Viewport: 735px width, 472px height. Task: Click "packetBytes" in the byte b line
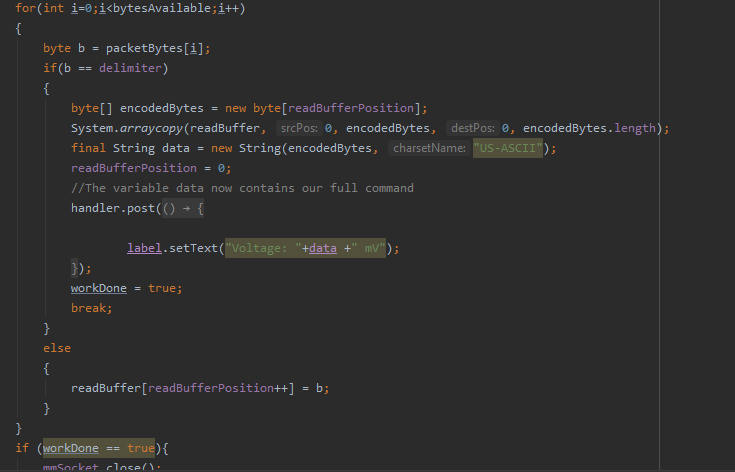(x=144, y=48)
